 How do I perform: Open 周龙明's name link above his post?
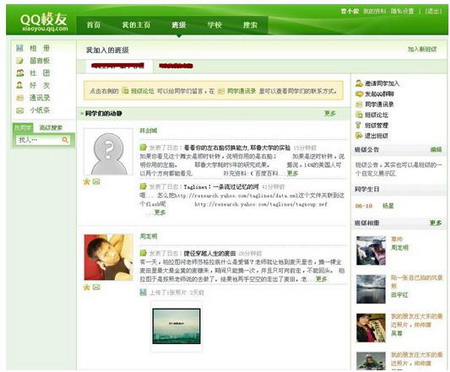(148, 236)
